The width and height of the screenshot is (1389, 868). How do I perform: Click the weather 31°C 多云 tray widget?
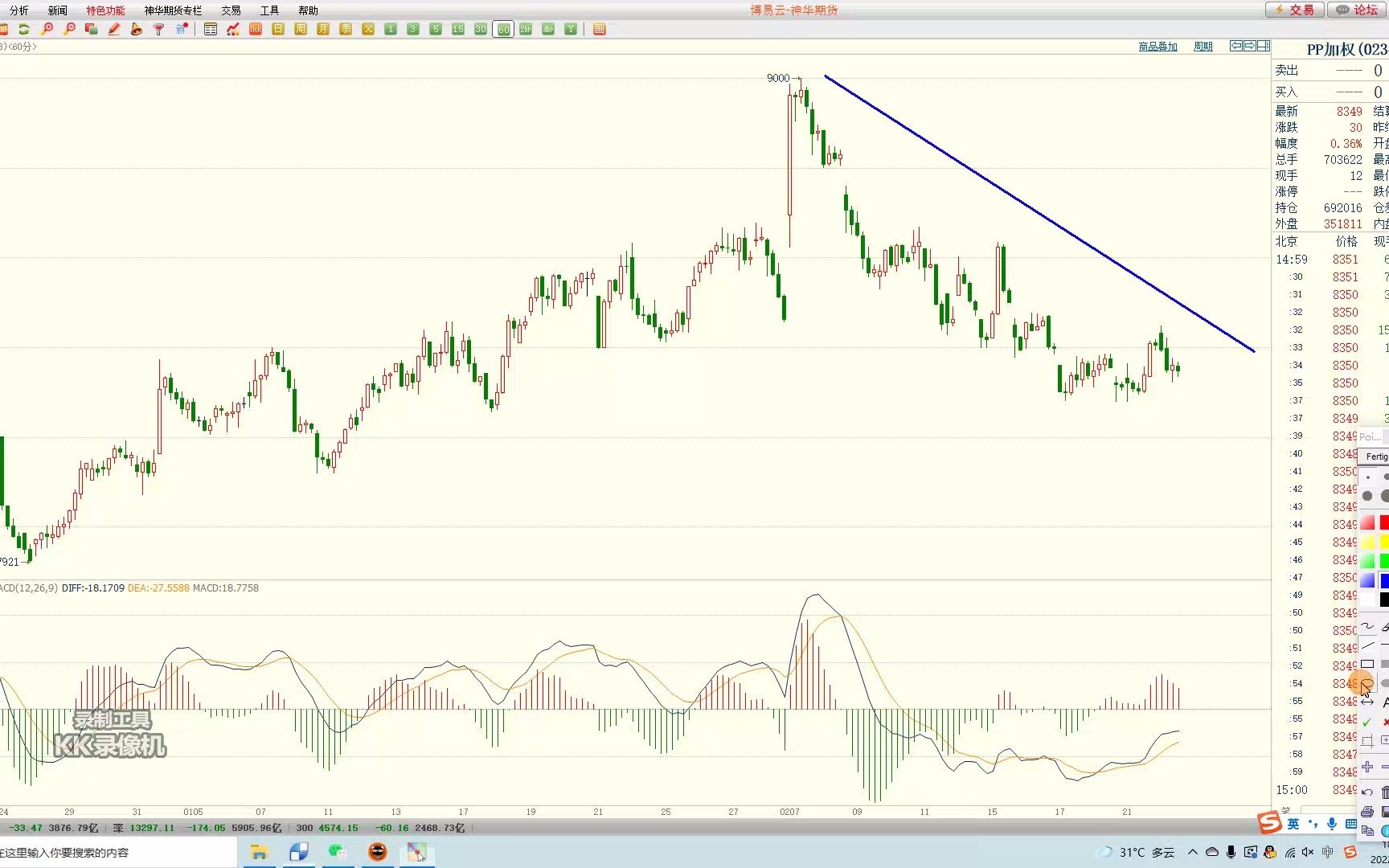coord(1137,852)
